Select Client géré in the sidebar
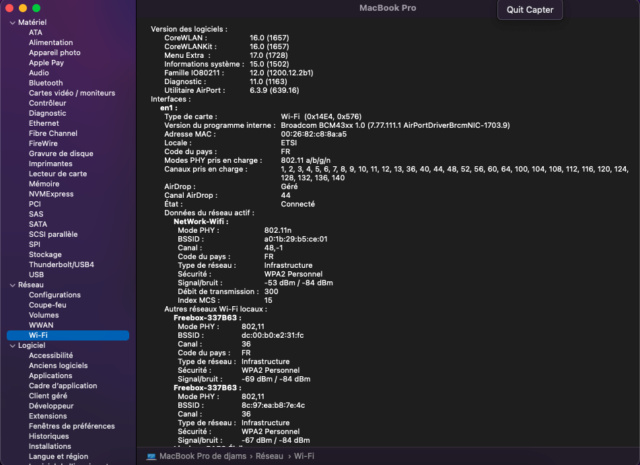 48,396
